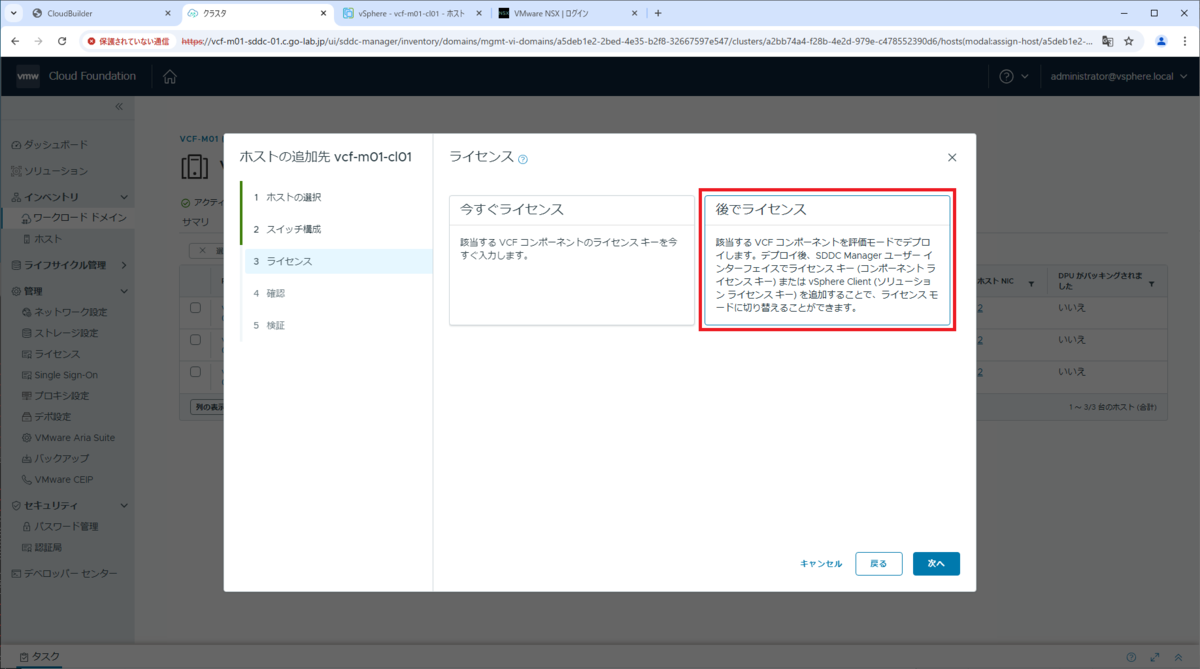Bookmark this page with star icon

1129,41
